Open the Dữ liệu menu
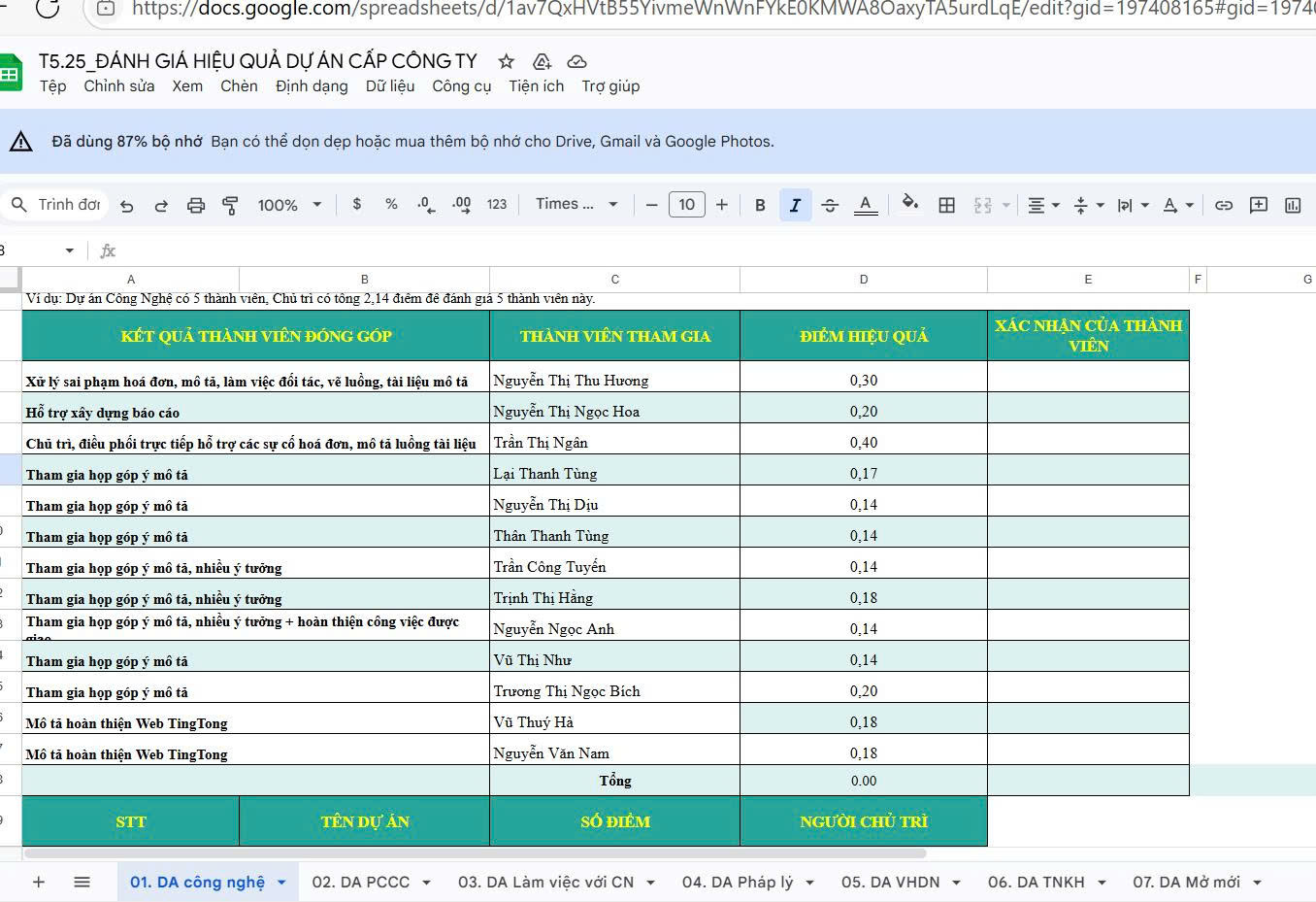The width and height of the screenshot is (1316, 902). (389, 85)
